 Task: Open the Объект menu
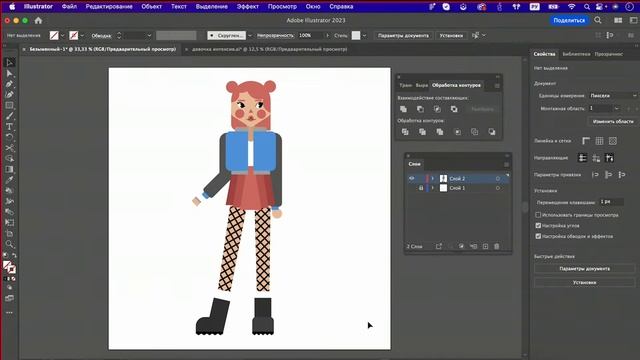tap(152, 7)
